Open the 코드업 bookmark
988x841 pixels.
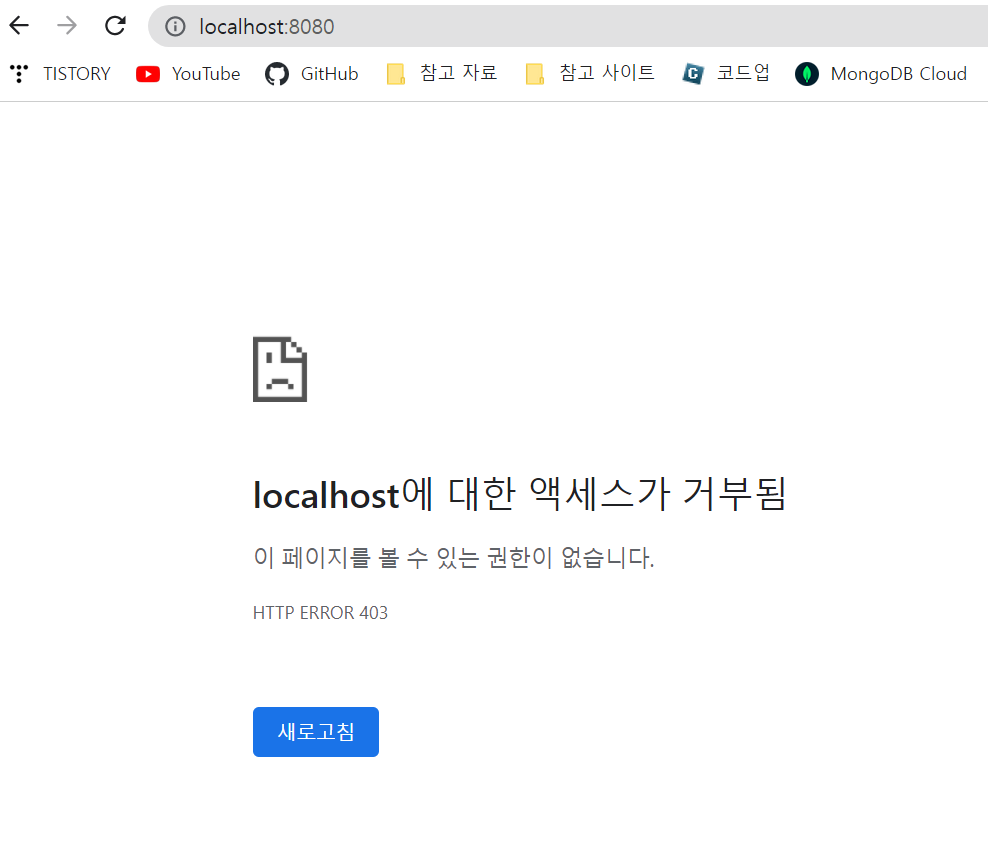point(726,74)
